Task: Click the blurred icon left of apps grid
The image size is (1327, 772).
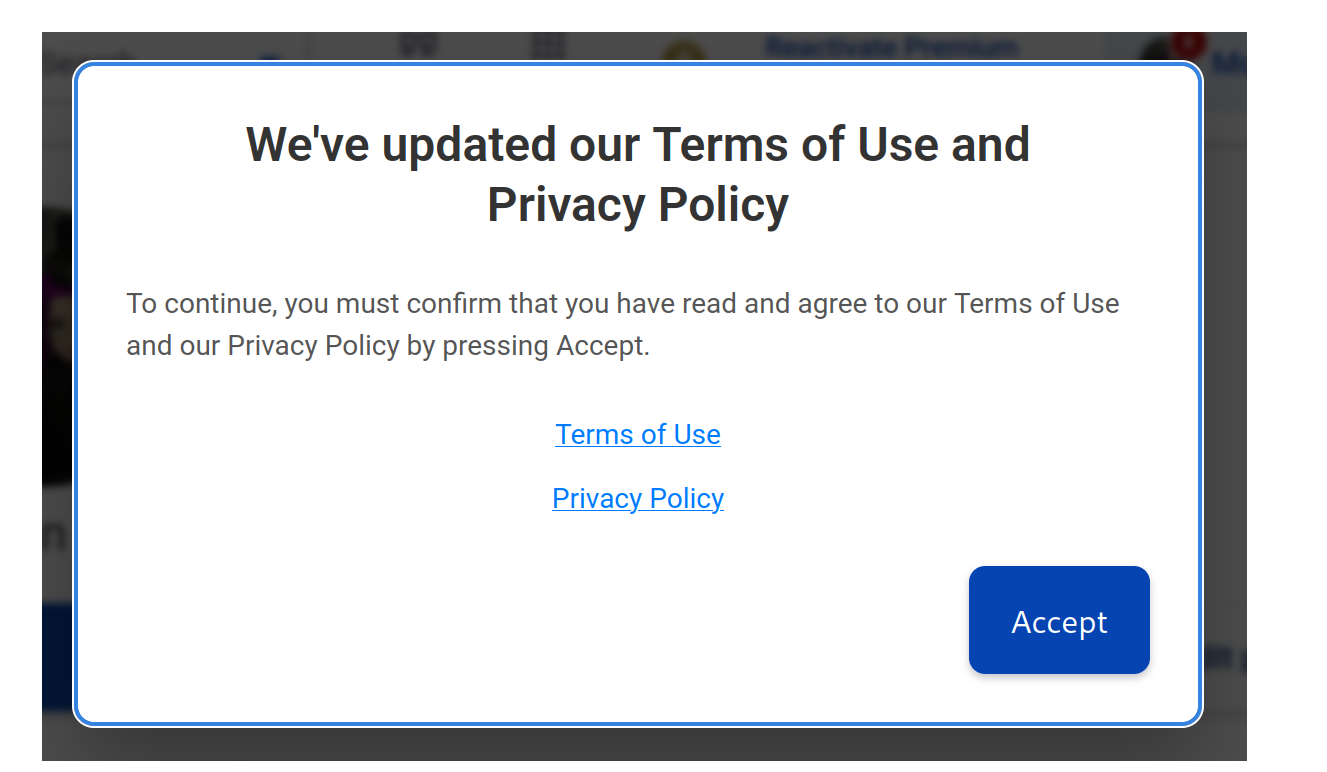Action: (419, 46)
